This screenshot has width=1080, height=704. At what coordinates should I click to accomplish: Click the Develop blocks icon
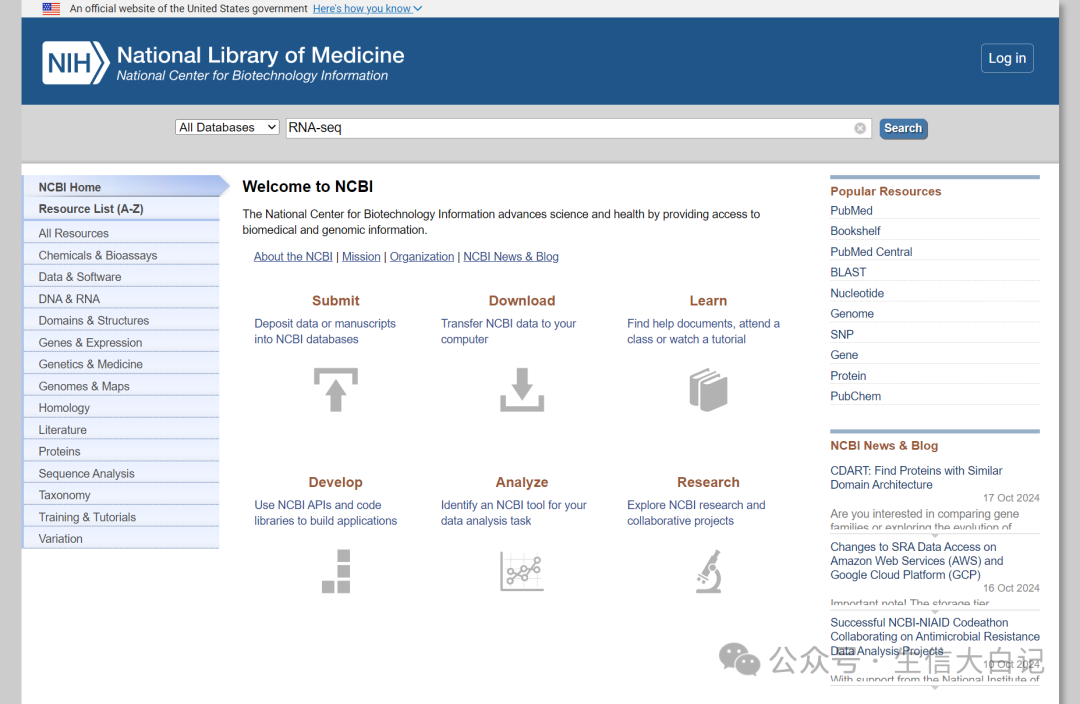335,571
